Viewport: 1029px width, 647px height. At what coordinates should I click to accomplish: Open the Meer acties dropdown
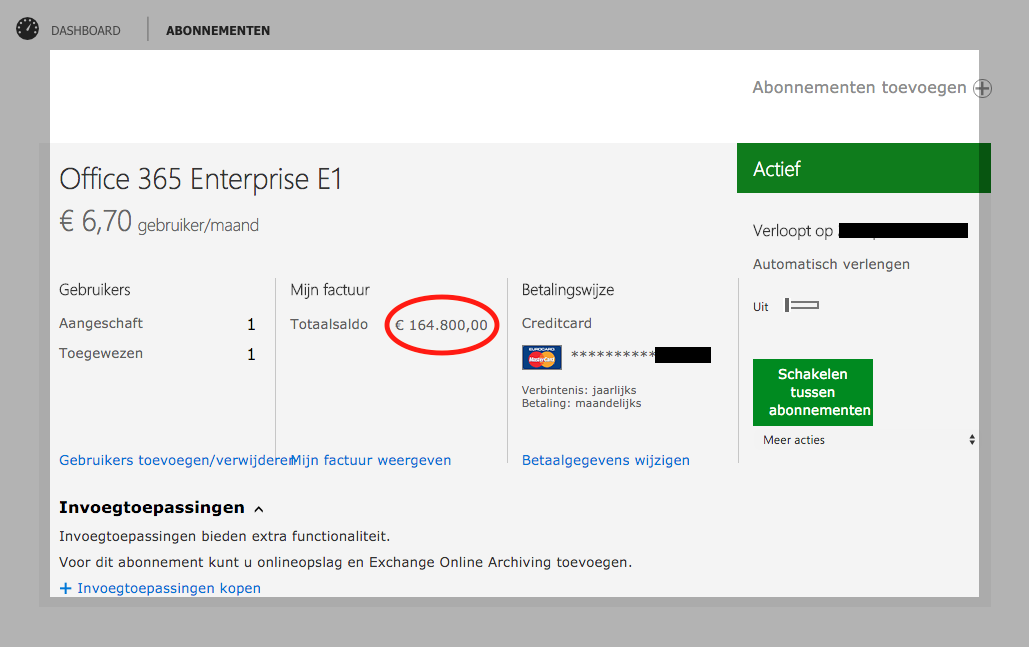pos(869,440)
